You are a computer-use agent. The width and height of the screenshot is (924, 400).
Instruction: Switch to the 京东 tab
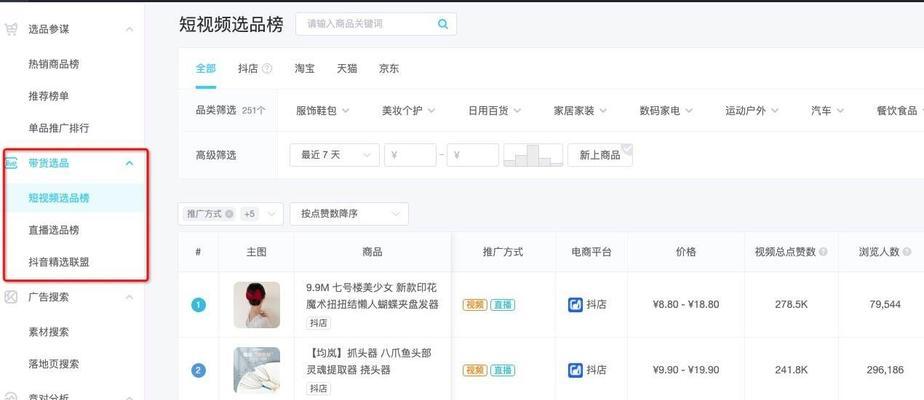[x=389, y=68]
